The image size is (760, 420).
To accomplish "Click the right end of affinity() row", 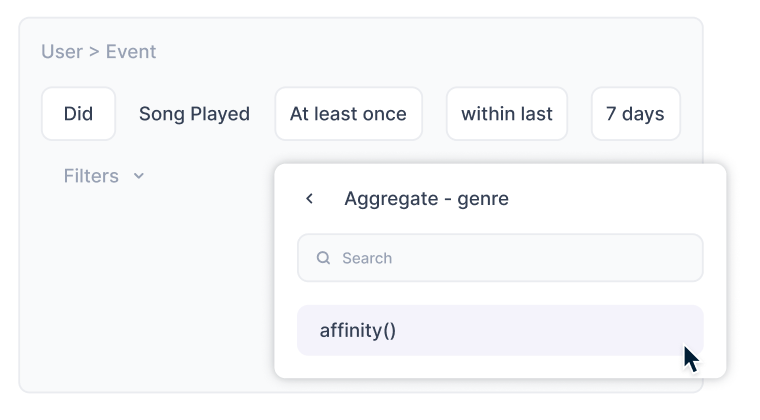I will pos(660,330).
